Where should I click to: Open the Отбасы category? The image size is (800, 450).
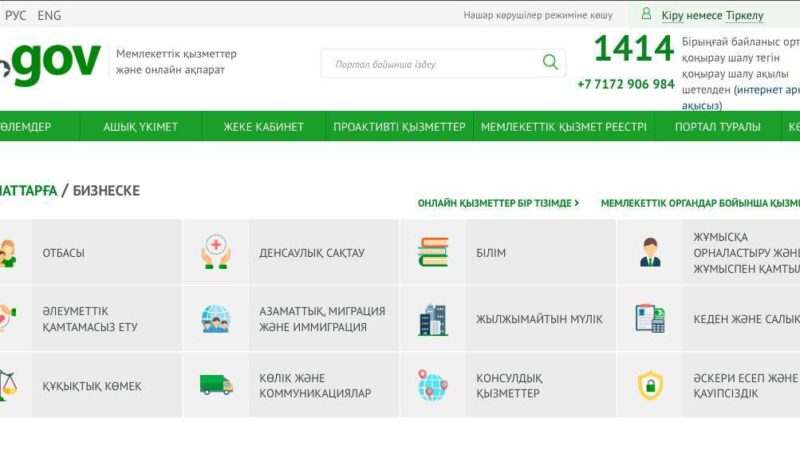click(x=91, y=252)
